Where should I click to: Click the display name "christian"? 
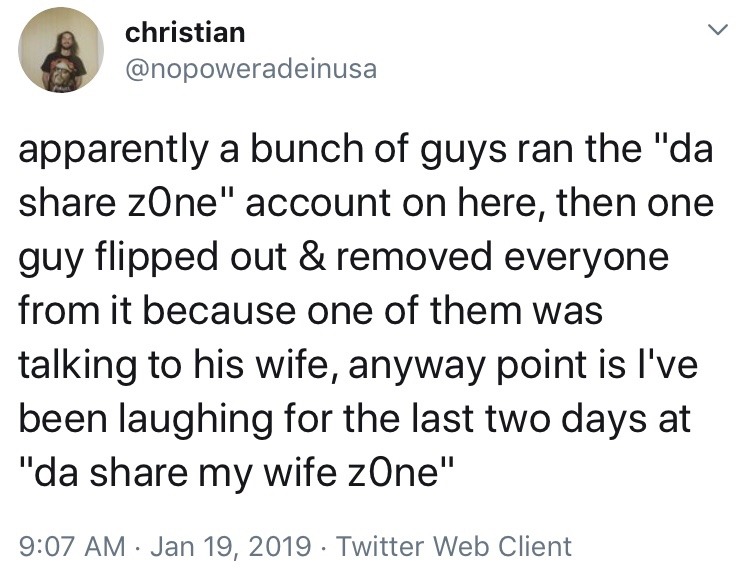coord(185,33)
